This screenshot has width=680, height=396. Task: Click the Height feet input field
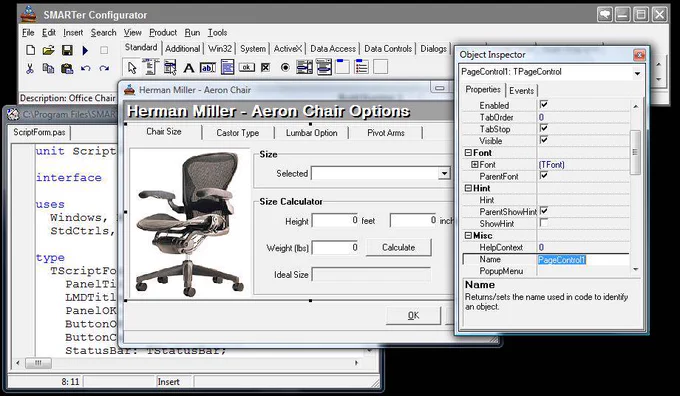coord(335,220)
